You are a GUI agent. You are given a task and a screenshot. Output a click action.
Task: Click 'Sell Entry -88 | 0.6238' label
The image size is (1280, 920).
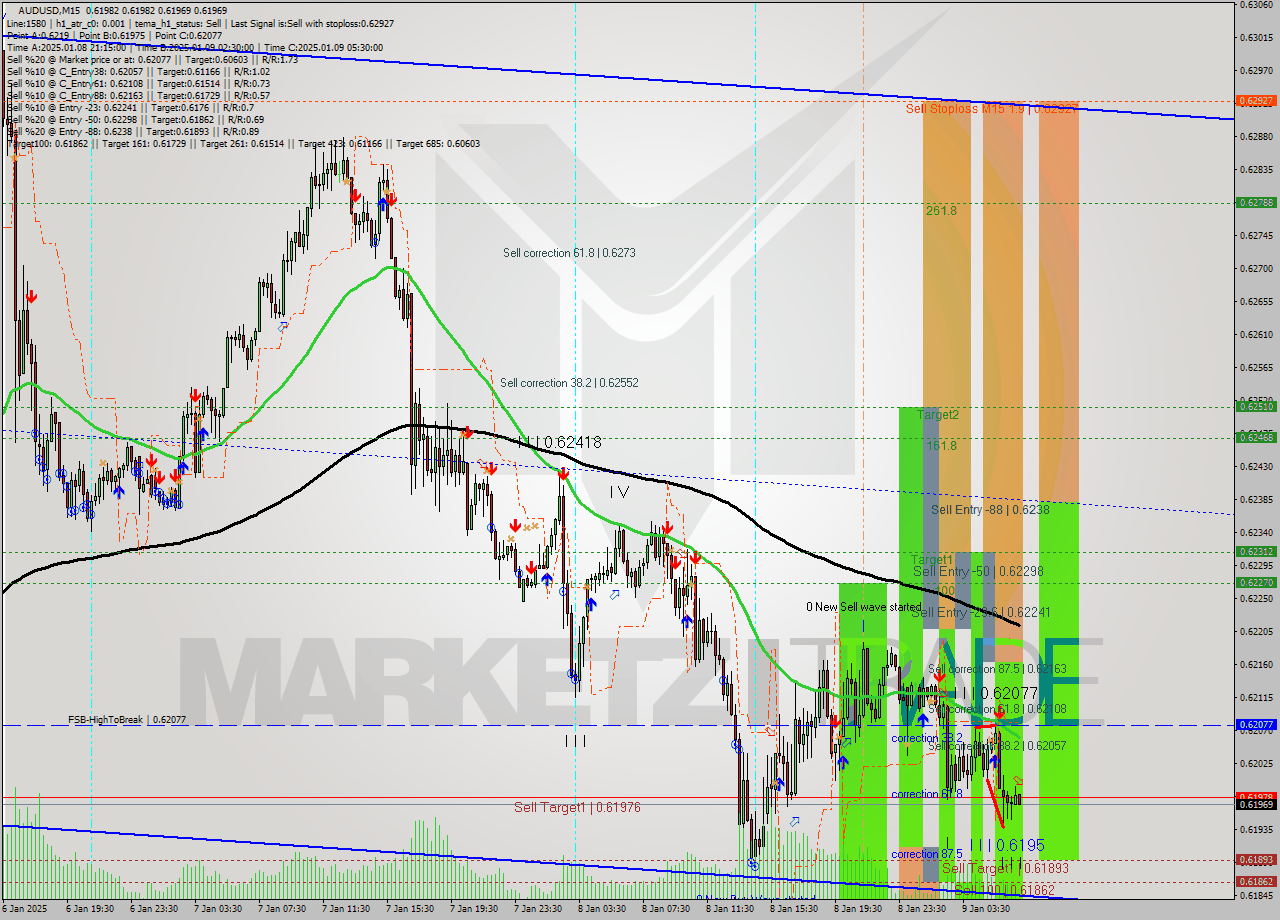(990, 509)
